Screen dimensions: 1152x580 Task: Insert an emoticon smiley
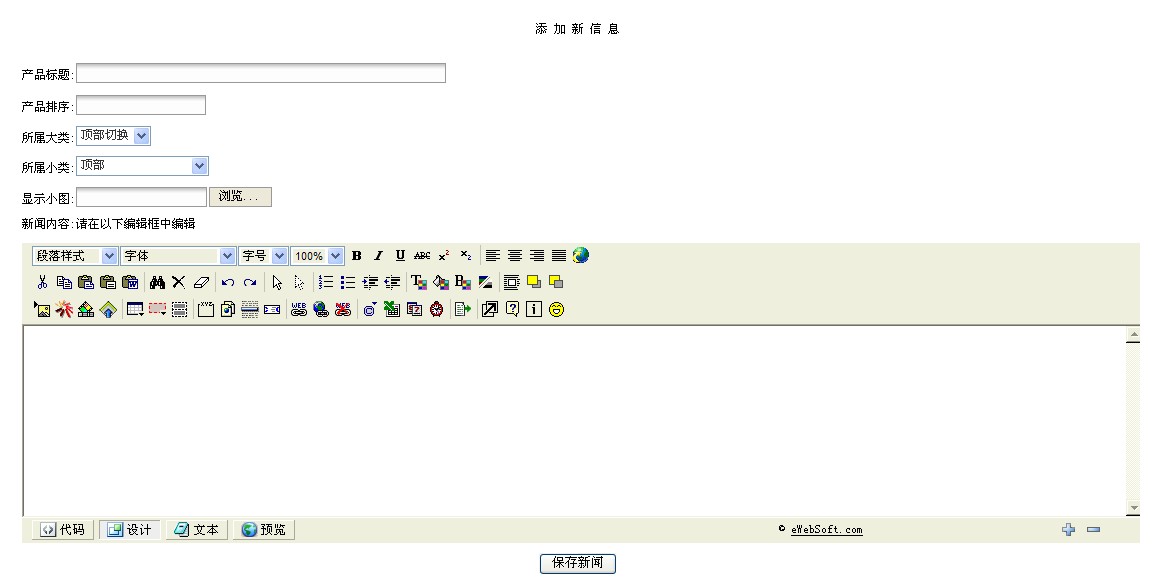[x=556, y=309]
